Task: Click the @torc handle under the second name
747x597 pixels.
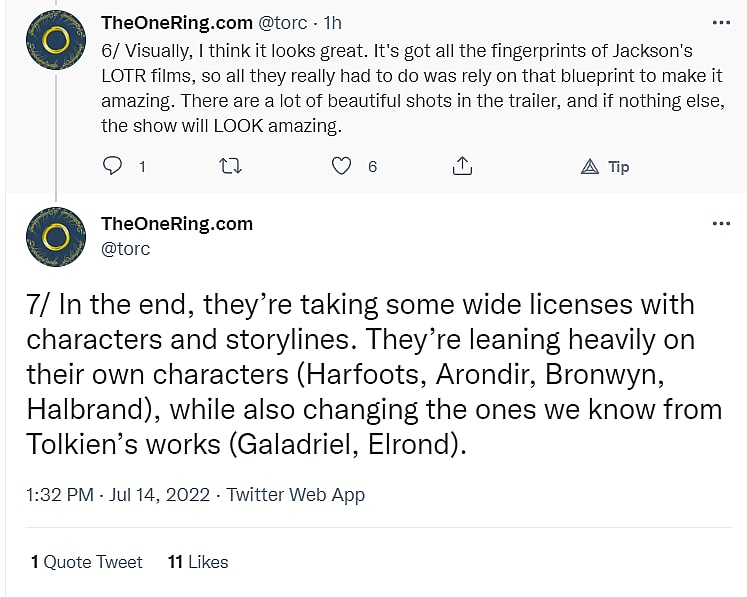Action: pos(126,248)
